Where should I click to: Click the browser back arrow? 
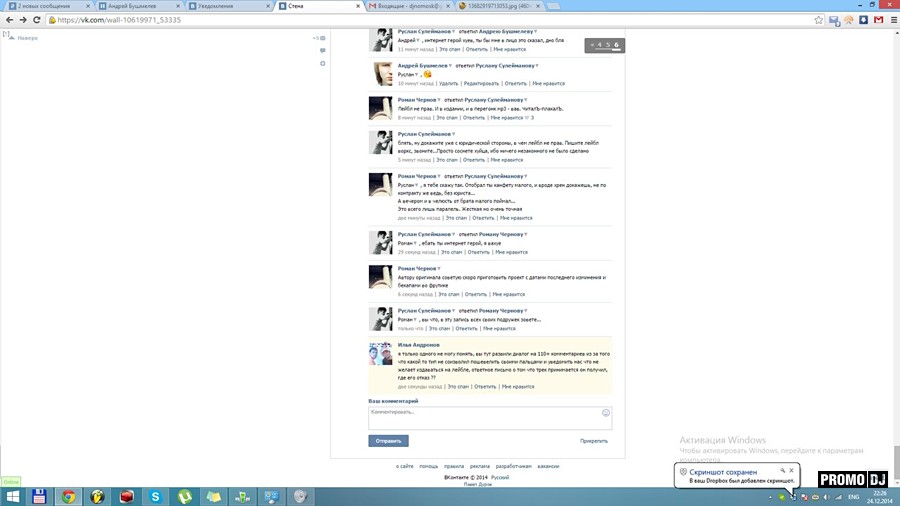(x=9, y=19)
